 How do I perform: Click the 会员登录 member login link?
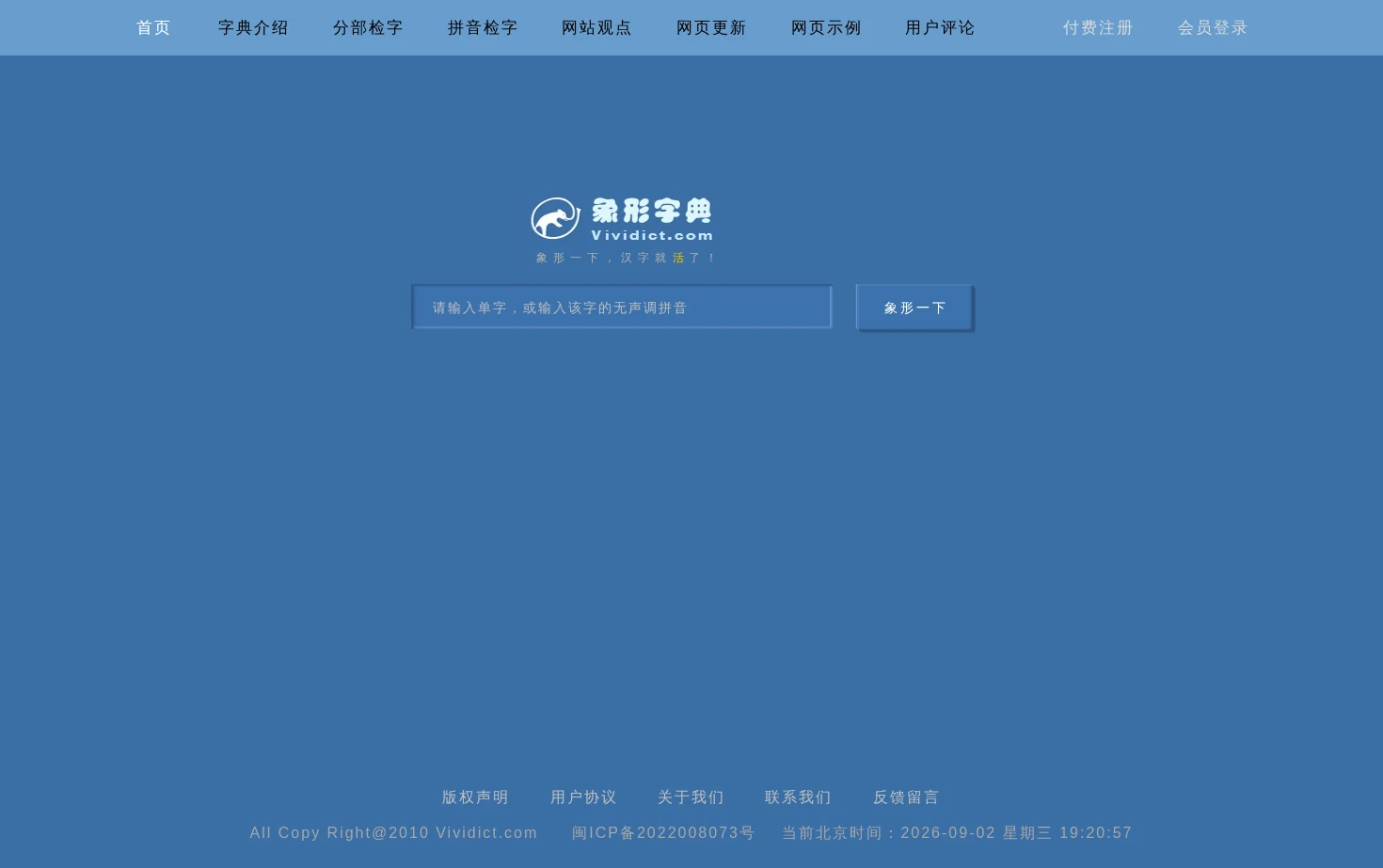point(1213,28)
